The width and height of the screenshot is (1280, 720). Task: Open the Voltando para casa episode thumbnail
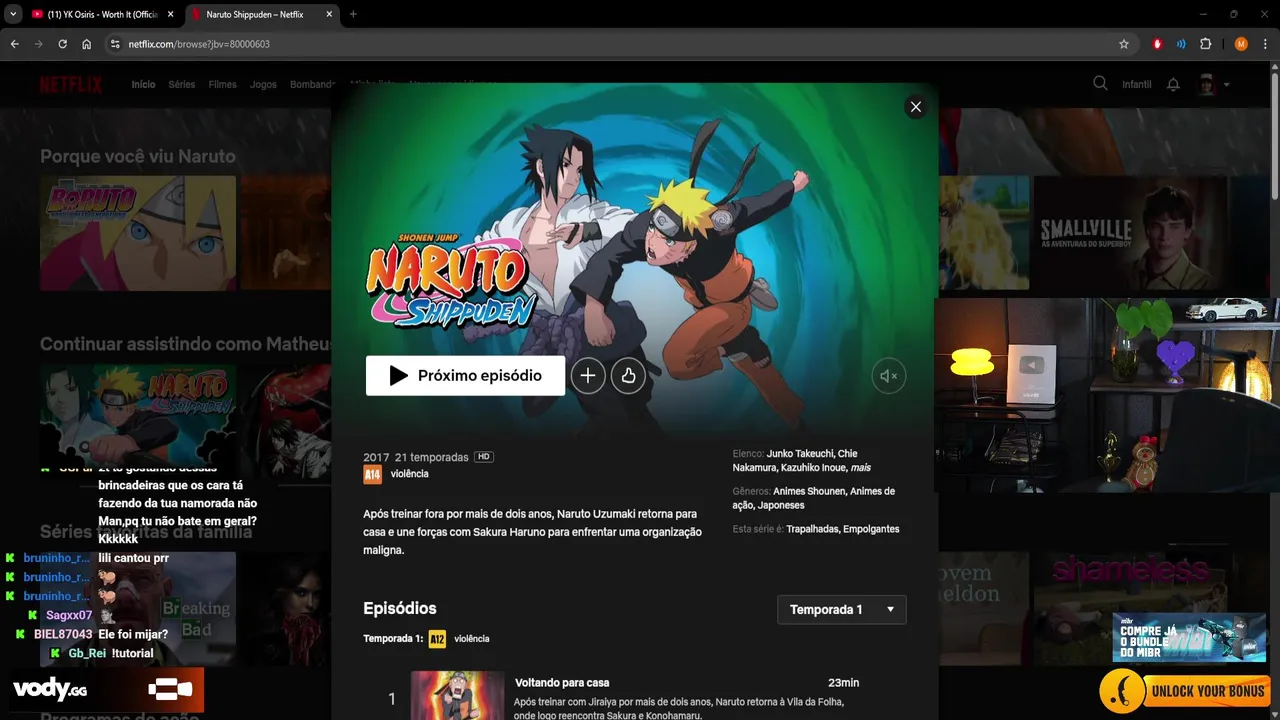pyautogui.click(x=458, y=696)
